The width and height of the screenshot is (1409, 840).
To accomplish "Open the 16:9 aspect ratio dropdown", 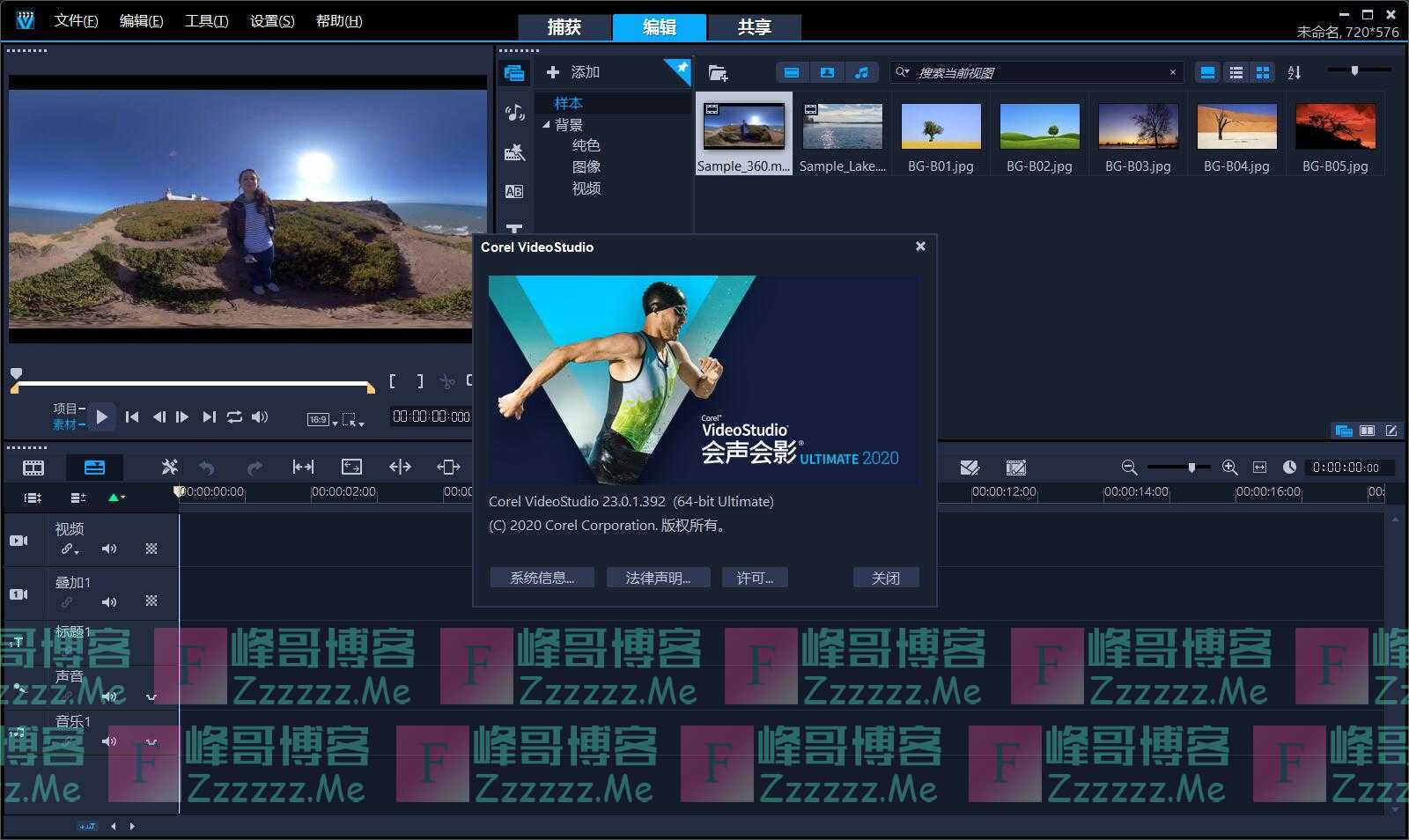I will (322, 420).
